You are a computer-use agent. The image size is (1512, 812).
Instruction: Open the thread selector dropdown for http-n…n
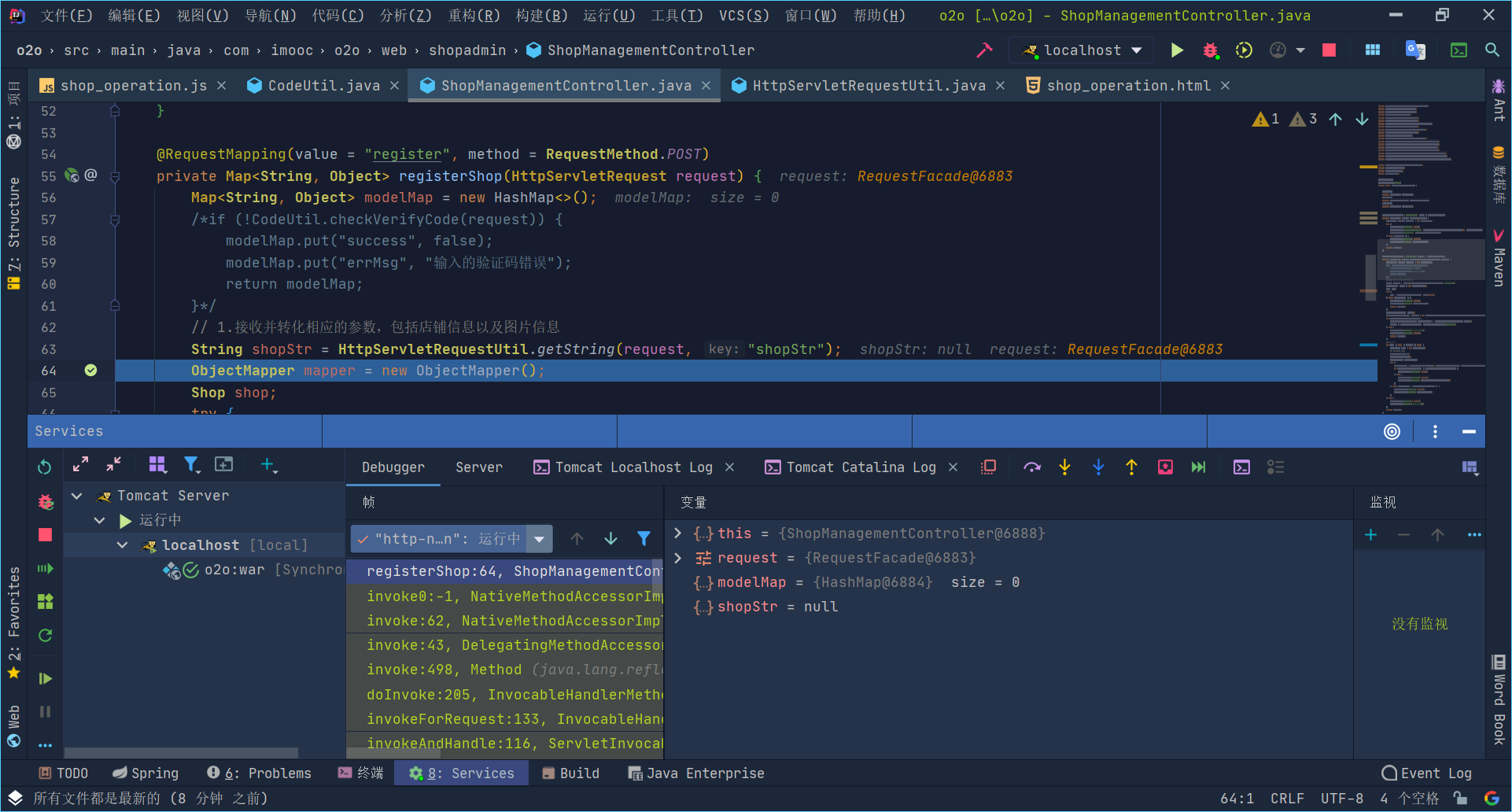[539, 539]
